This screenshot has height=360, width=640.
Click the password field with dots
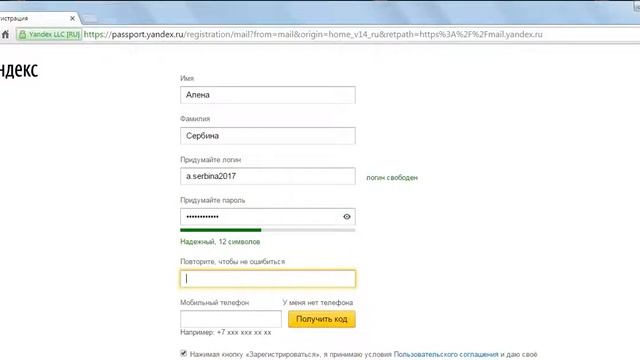[x=268, y=217]
